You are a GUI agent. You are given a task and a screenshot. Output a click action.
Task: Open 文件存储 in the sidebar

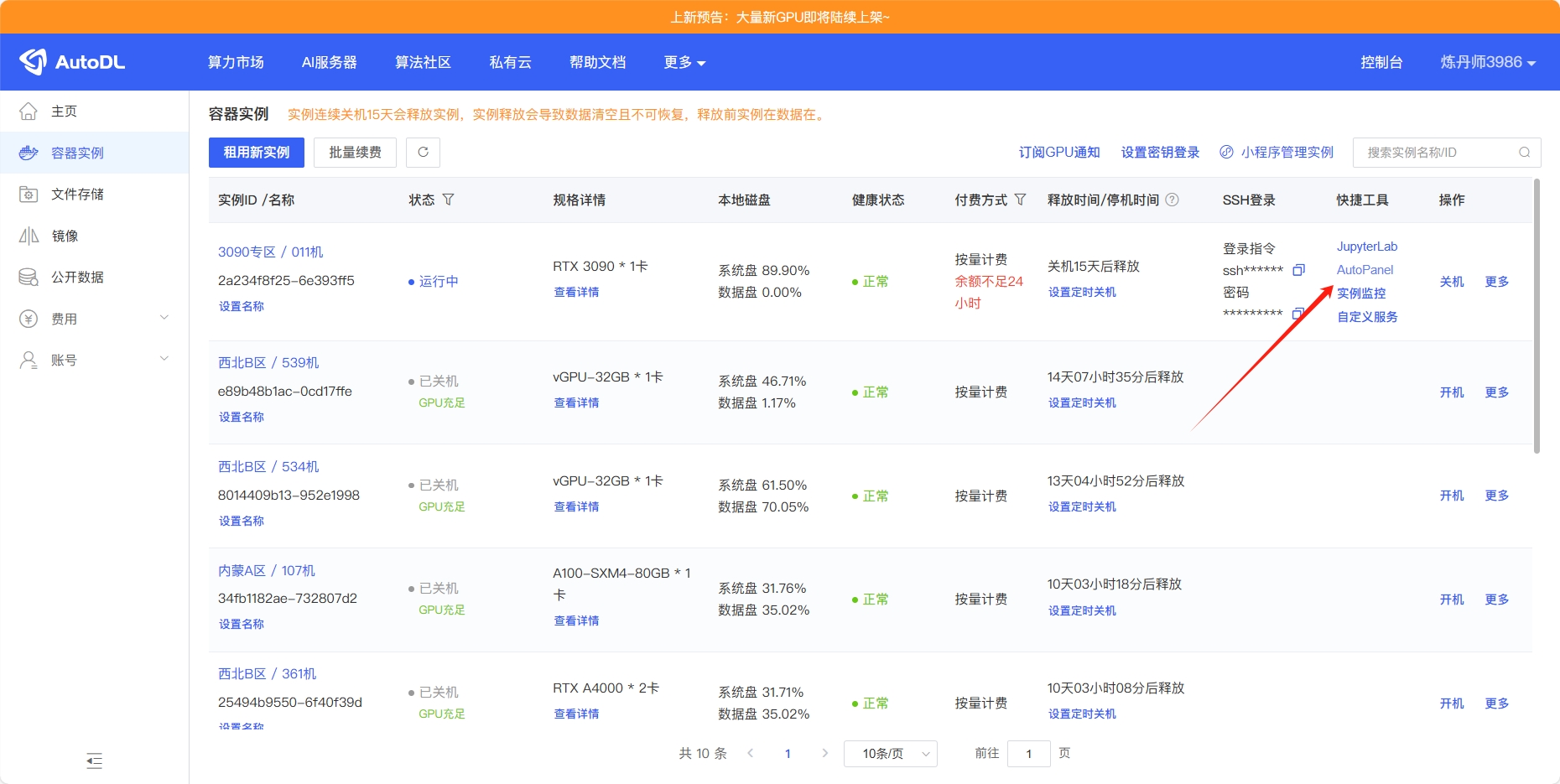[x=77, y=194]
